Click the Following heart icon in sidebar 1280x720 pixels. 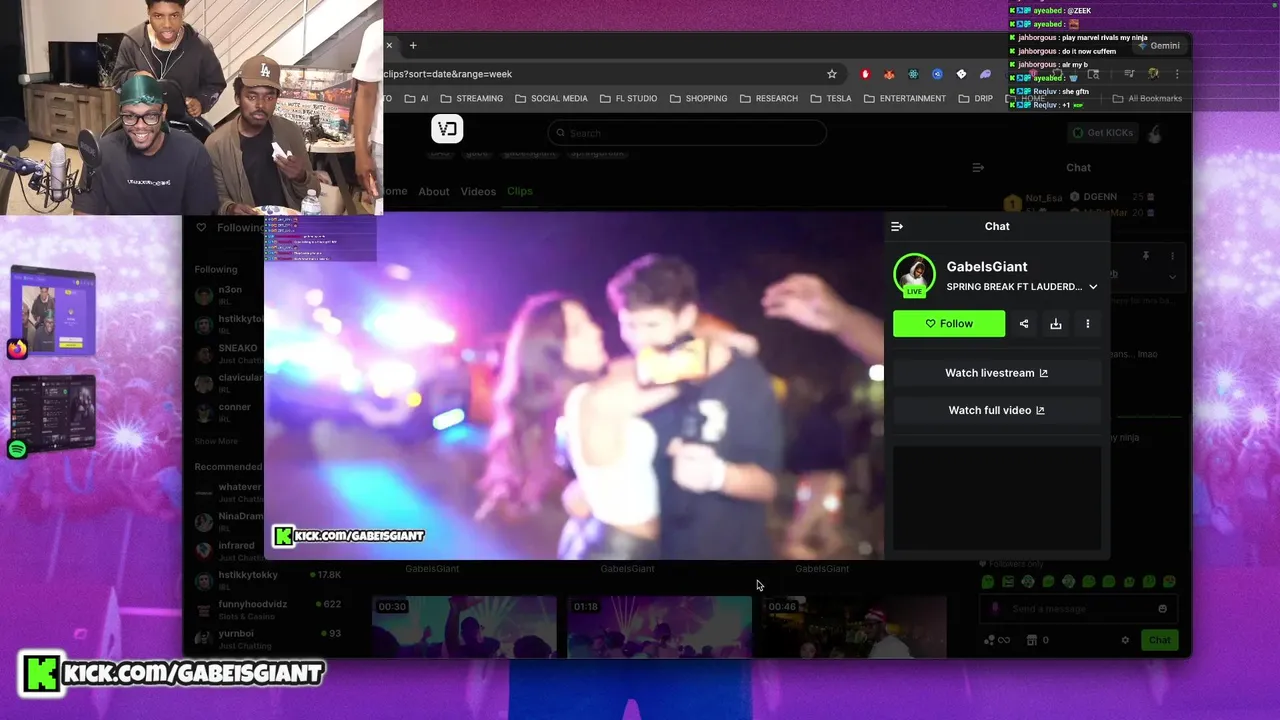tap(201, 227)
